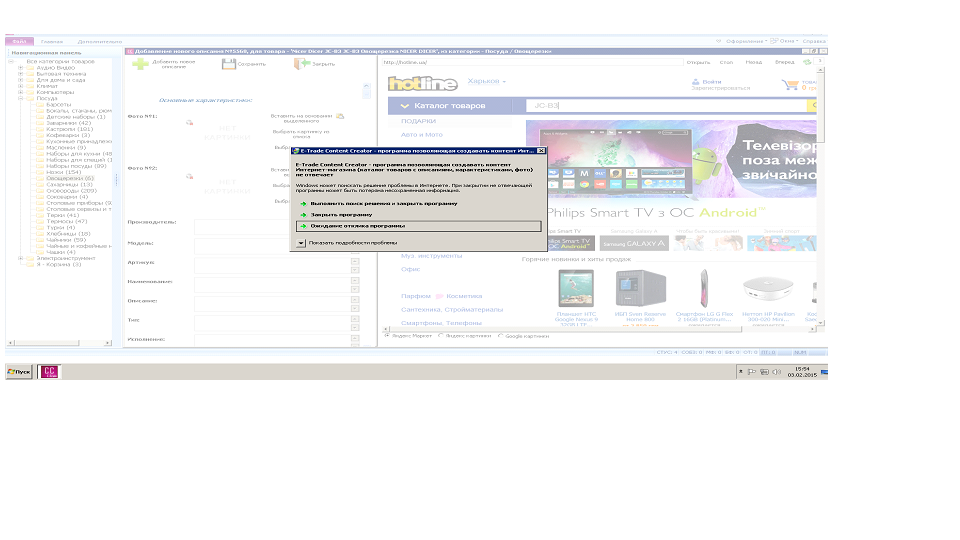Expand the 'Бытовая техника' tree node
The image size is (960, 540).
point(20,73)
